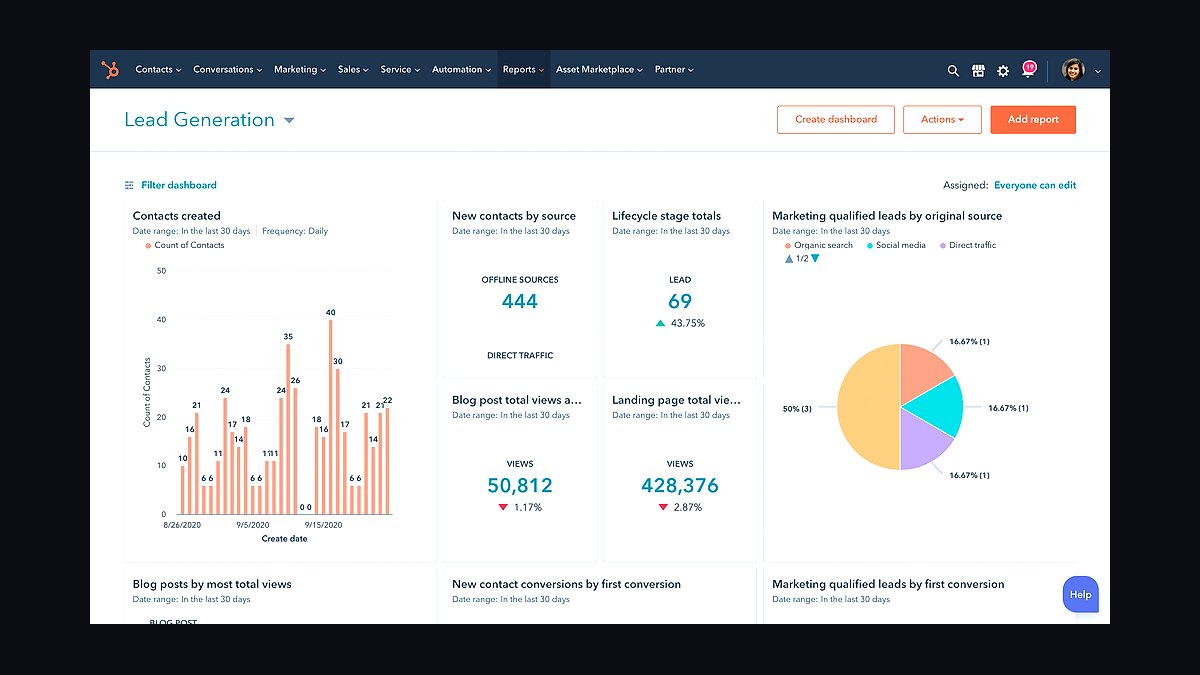1200x675 pixels.
Task: Click the Contacts created report title
Action: [x=177, y=216]
